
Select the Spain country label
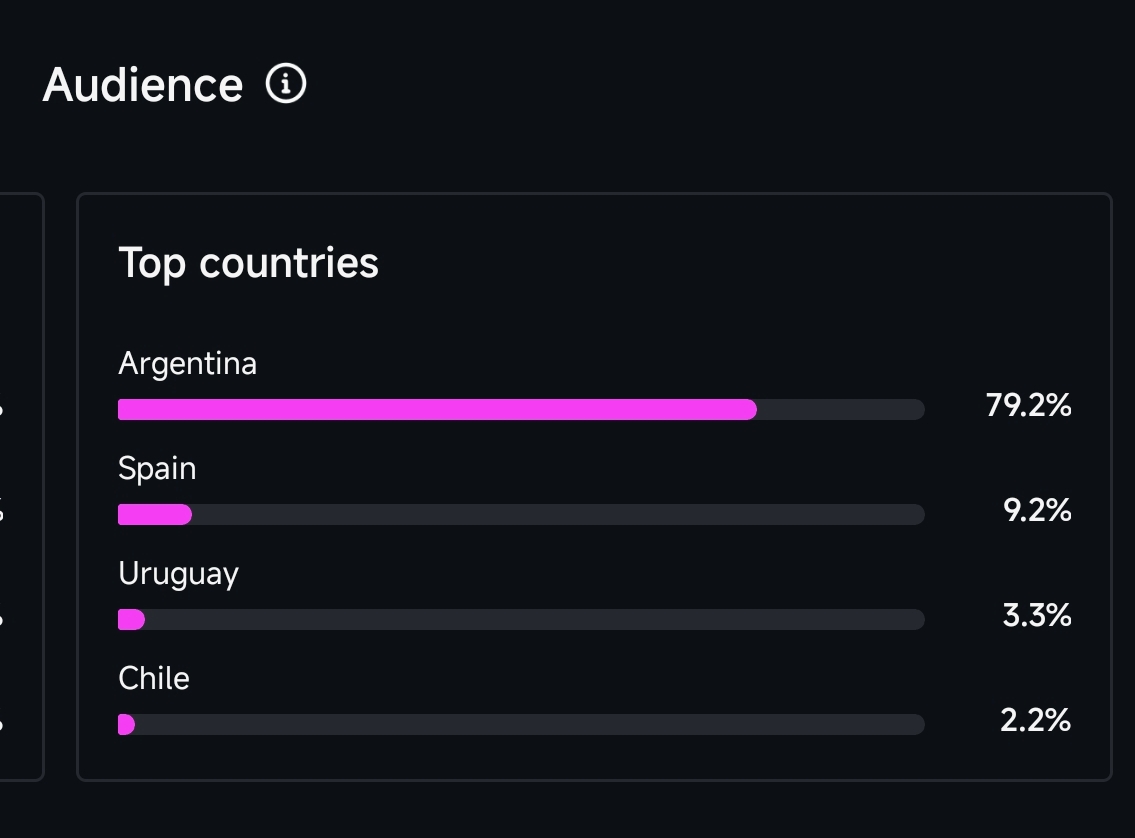point(157,468)
